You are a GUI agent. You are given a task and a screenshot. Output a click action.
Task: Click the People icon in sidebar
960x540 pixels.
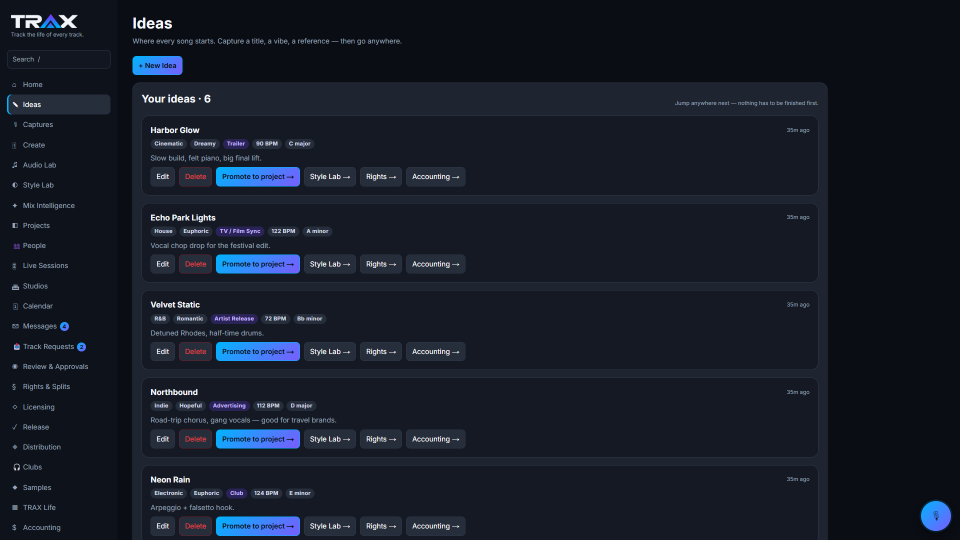pos(16,246)
